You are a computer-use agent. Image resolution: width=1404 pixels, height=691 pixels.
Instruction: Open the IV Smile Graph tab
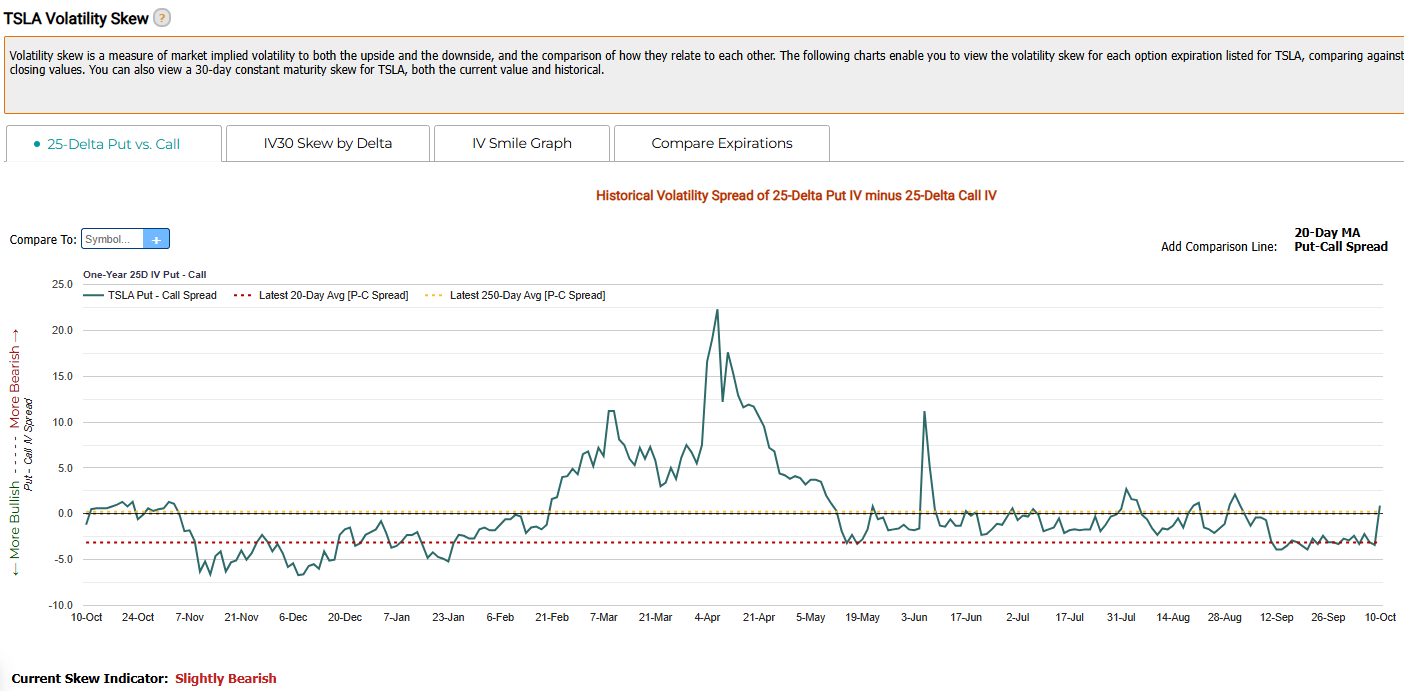click(x=522, y=144)
